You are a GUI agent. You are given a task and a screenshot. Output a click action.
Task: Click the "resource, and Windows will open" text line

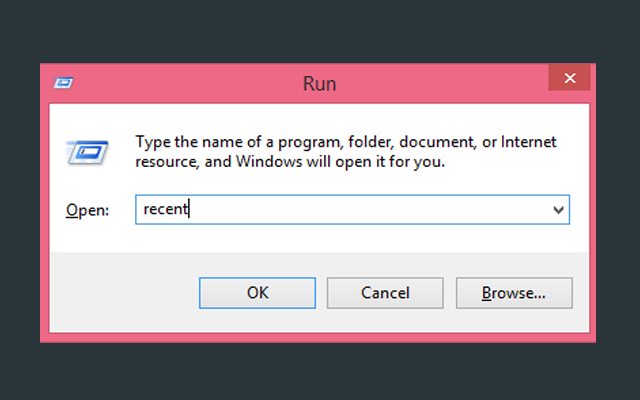(290, 162)
